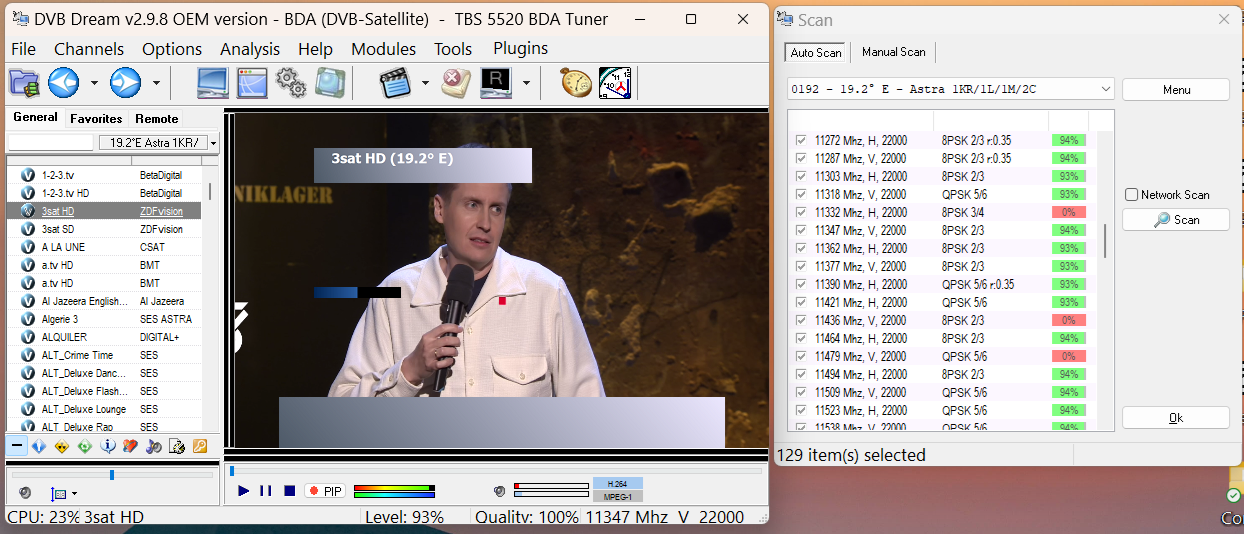Open settings via the gears icon
Viewport: 1244px width, 534px height.
pos(291,83)
